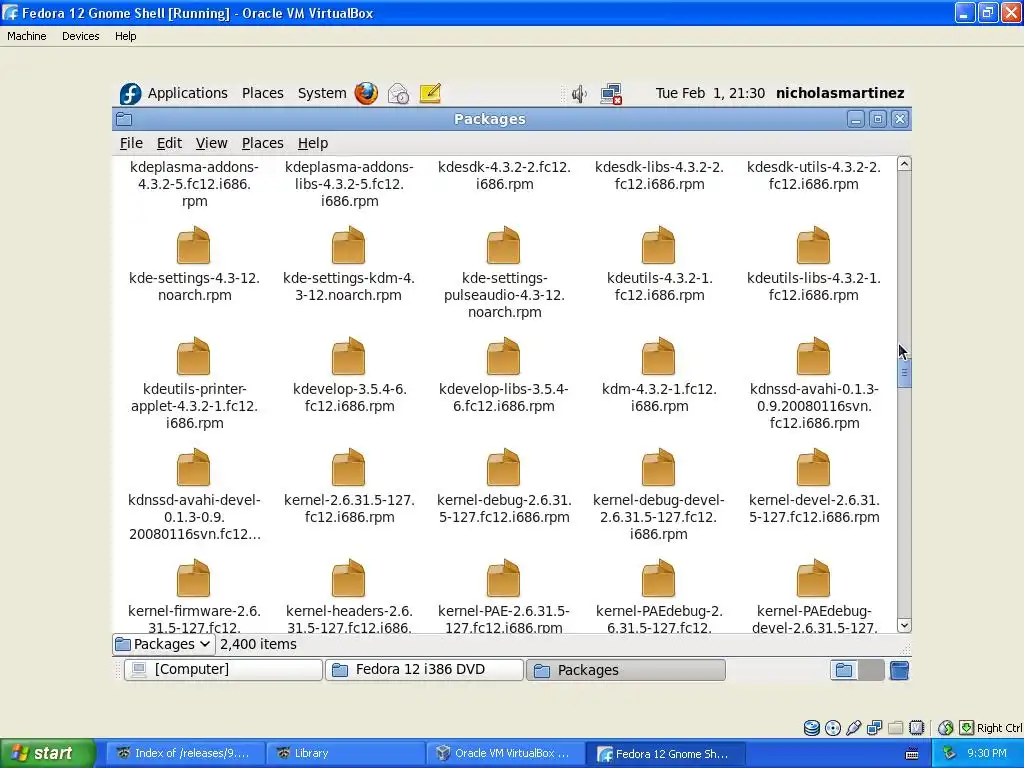Screen dimensions: 1024x768
Task: Click the first workspace switcher square
Action: [844, 670]
